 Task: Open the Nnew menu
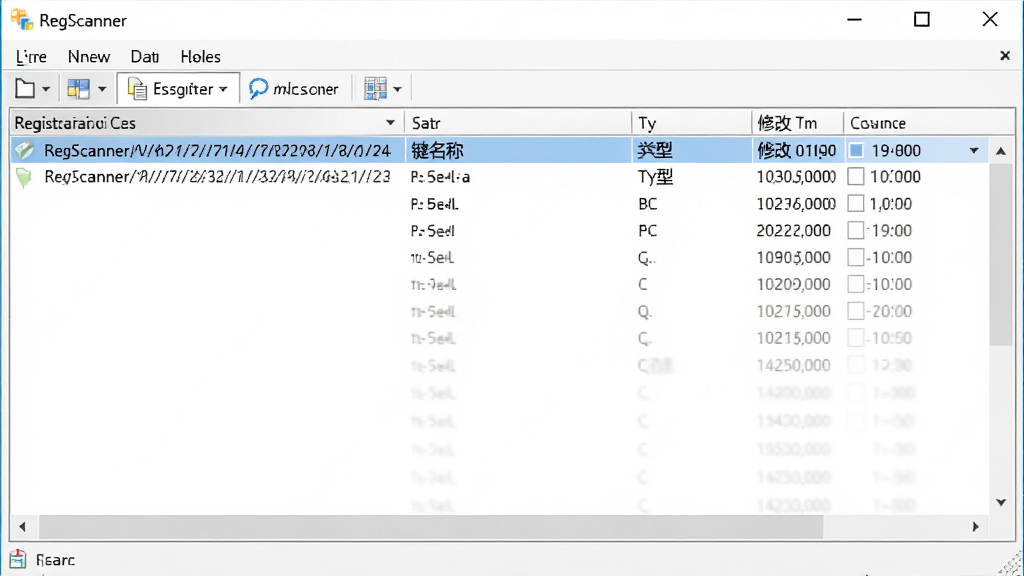pos(89,57)
